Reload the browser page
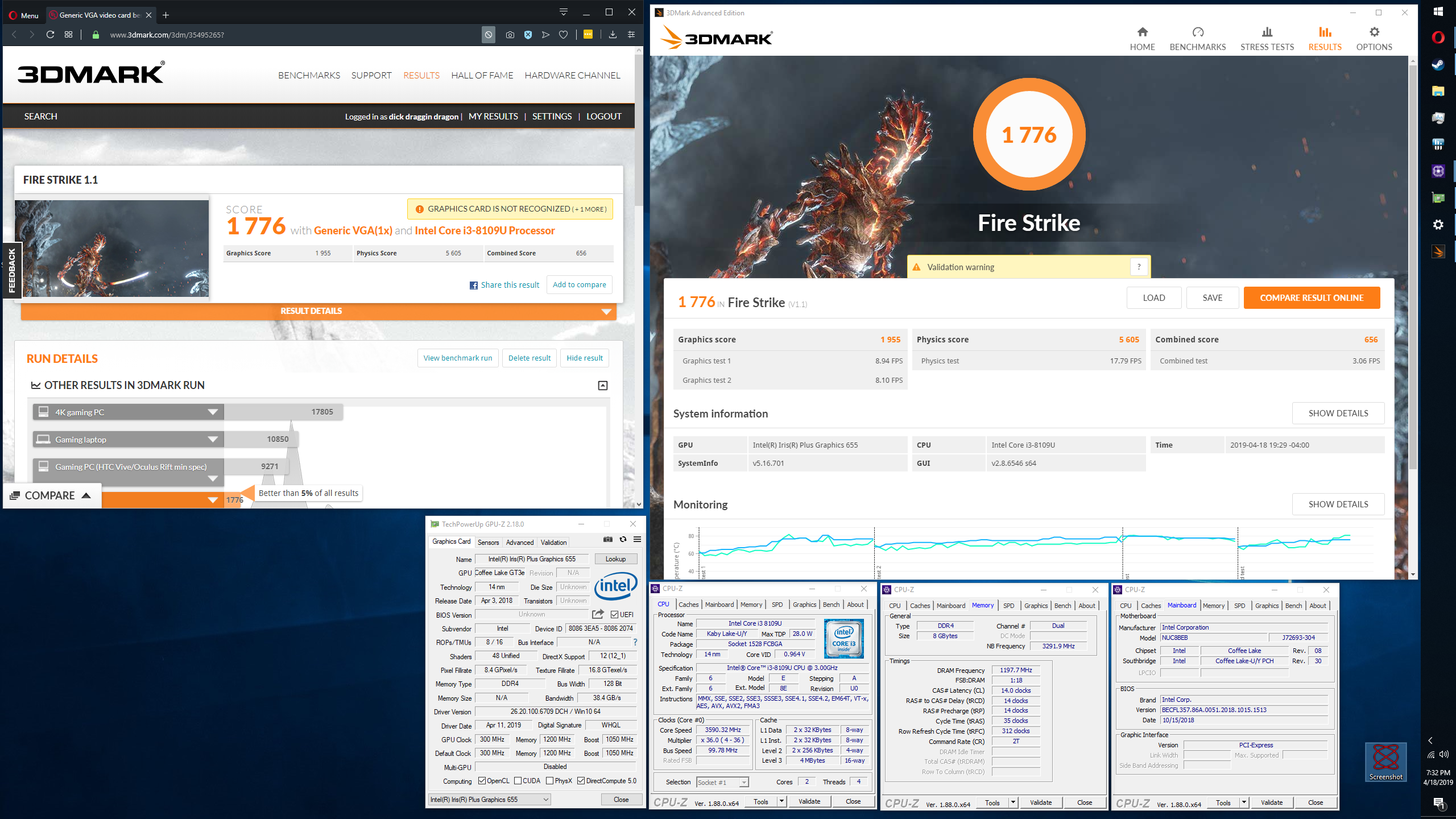 coord(50,35)
